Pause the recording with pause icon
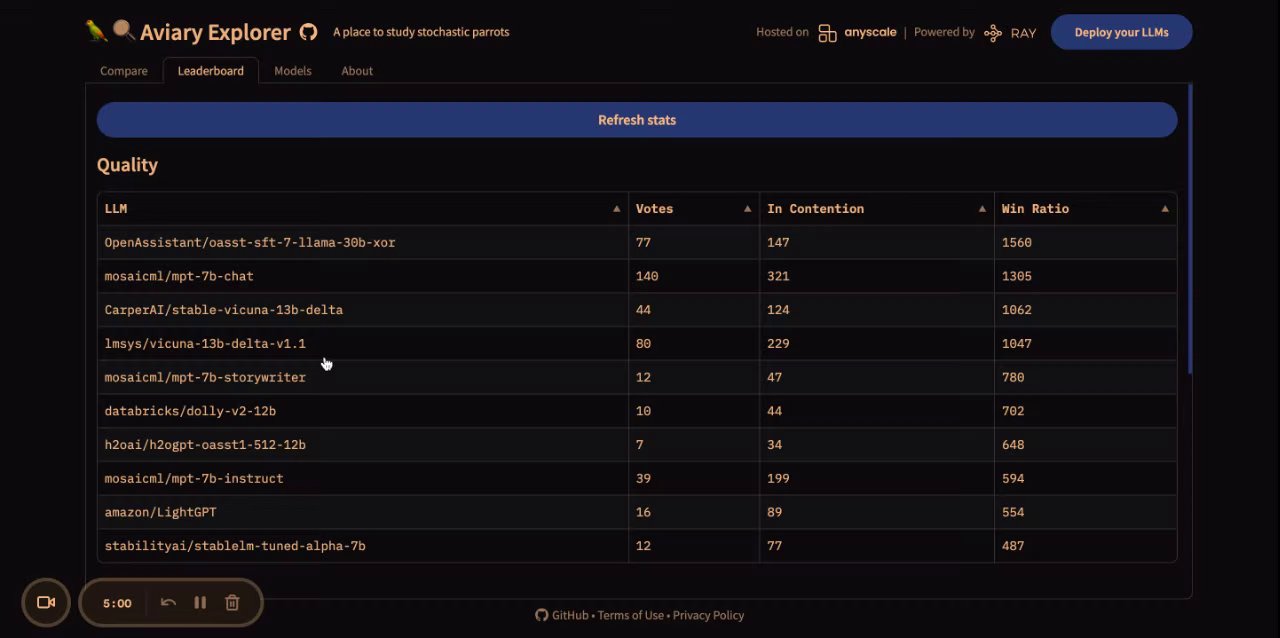 200,602
